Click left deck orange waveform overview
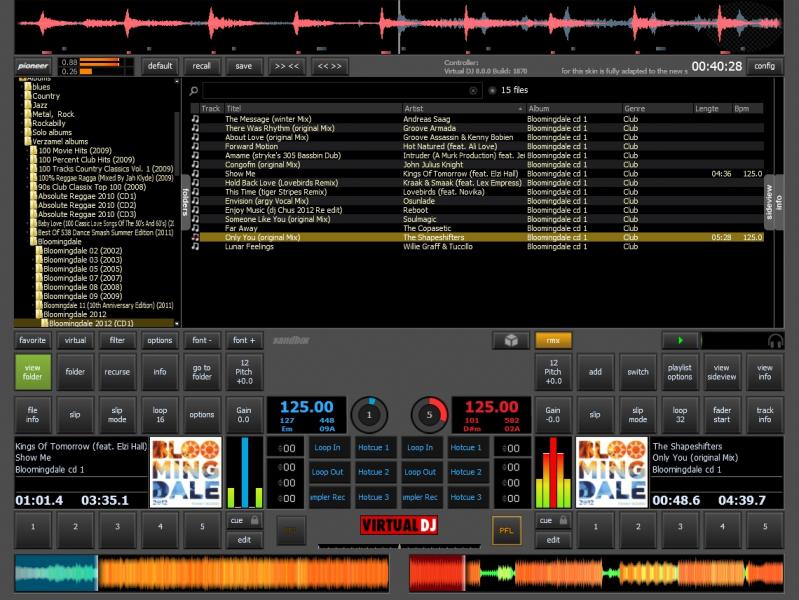799x600 pixels. tap(202, 573)
